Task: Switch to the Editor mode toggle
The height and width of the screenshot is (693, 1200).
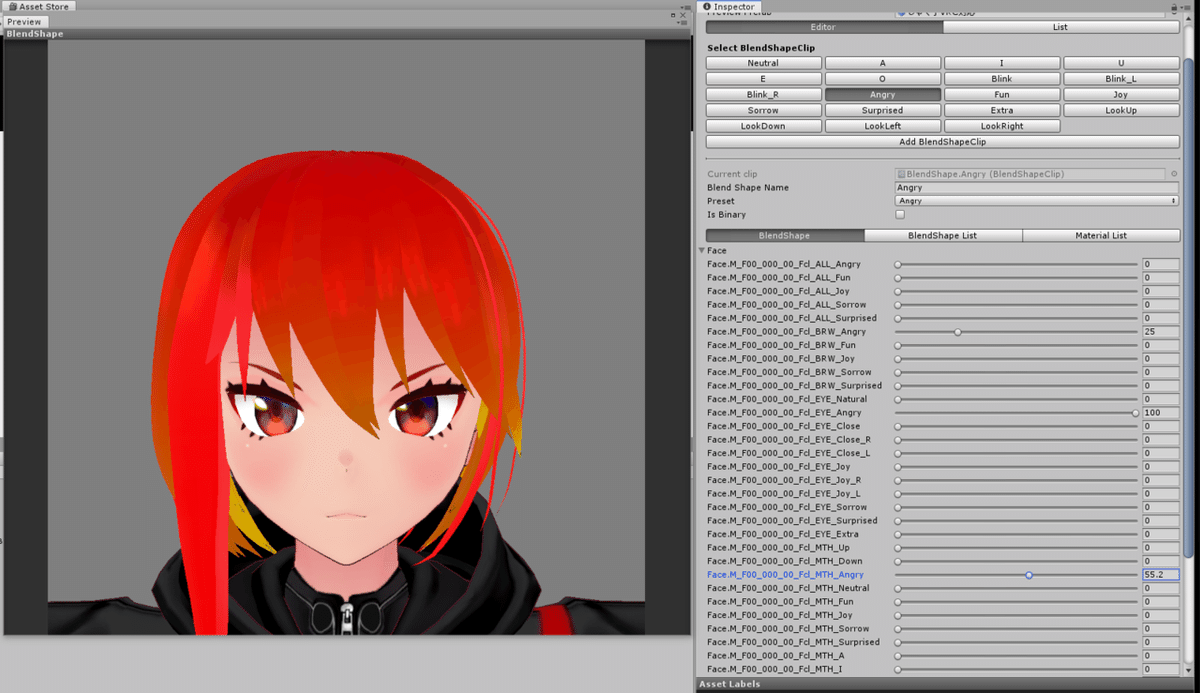Action: click(x=823, y=27)
